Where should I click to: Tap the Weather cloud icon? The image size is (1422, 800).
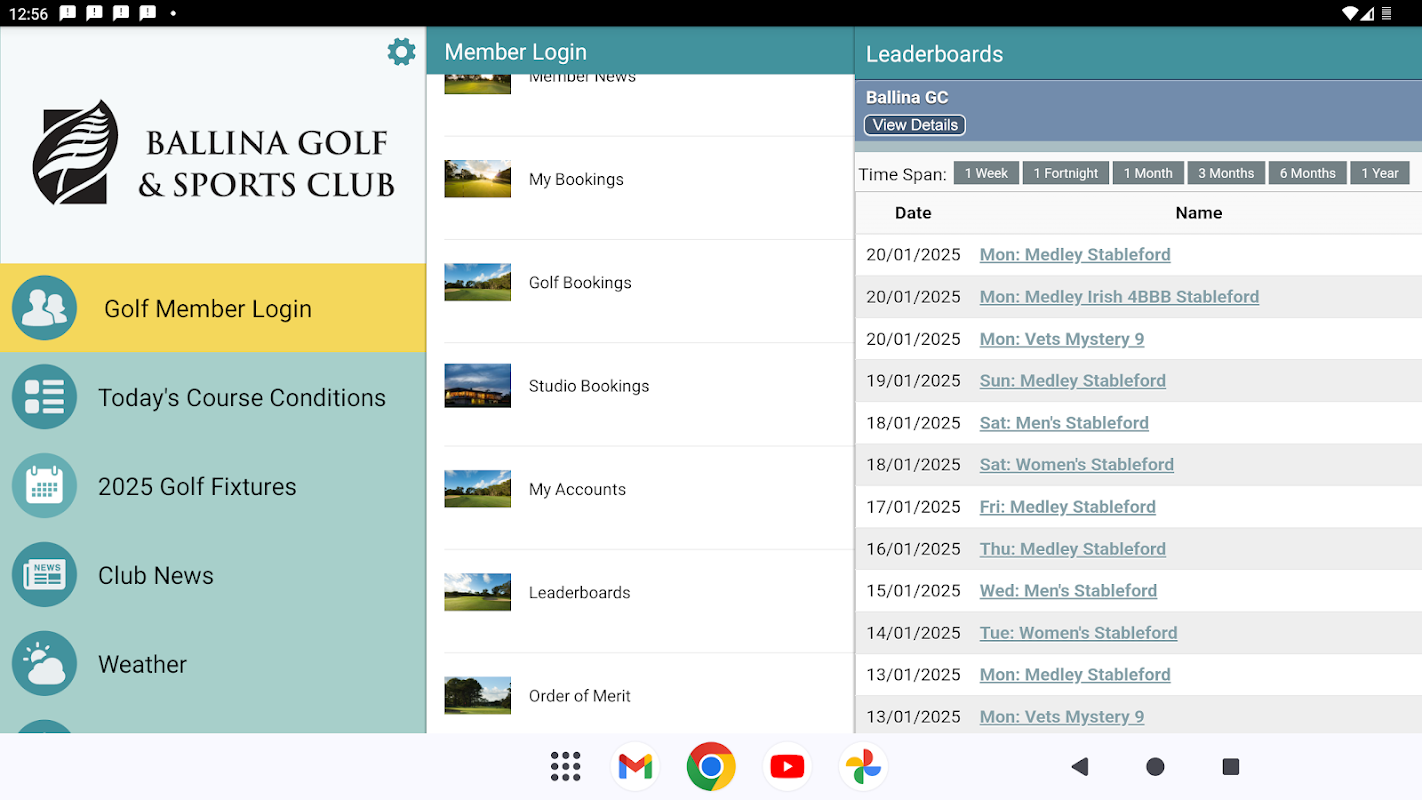tap(44, 664)
